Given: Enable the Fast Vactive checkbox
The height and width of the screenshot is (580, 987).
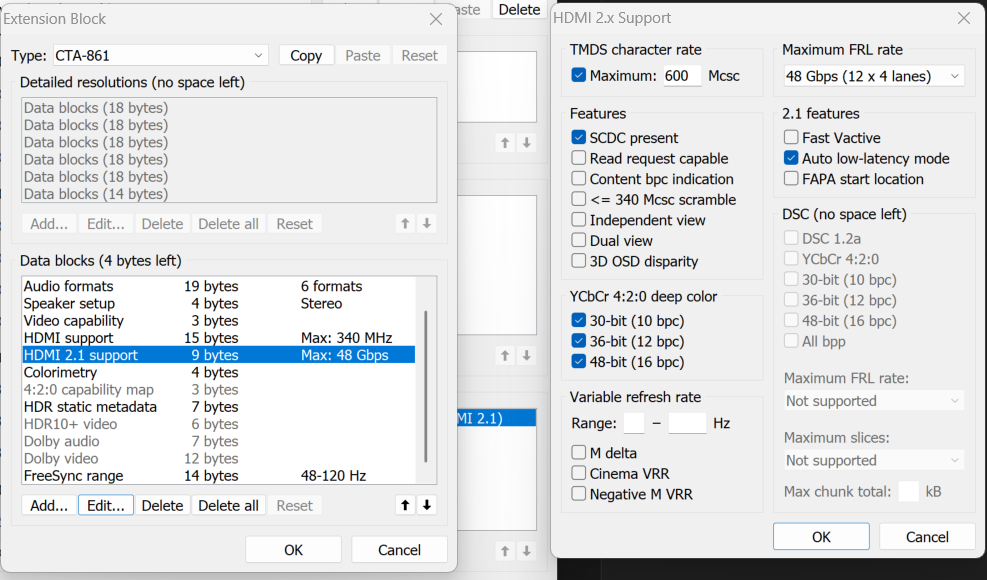Looking at the screenshot, I should click(x=792, y=138).
